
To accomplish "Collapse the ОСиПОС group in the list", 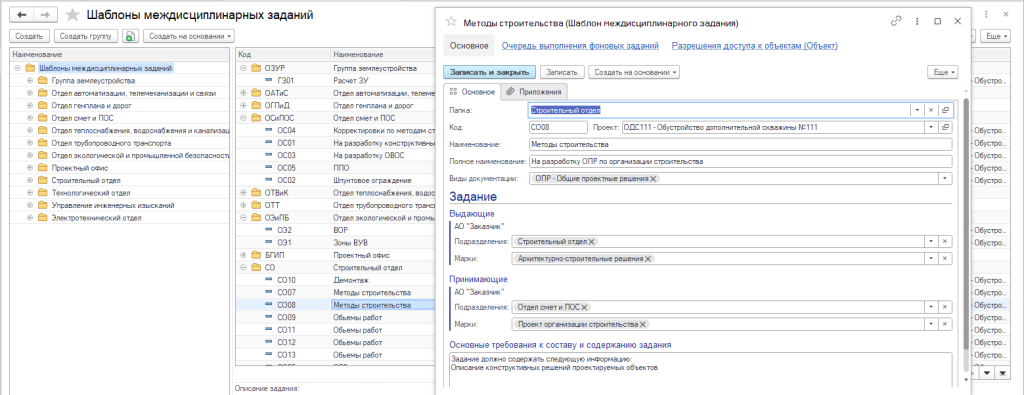I will [x=244, y=118].
